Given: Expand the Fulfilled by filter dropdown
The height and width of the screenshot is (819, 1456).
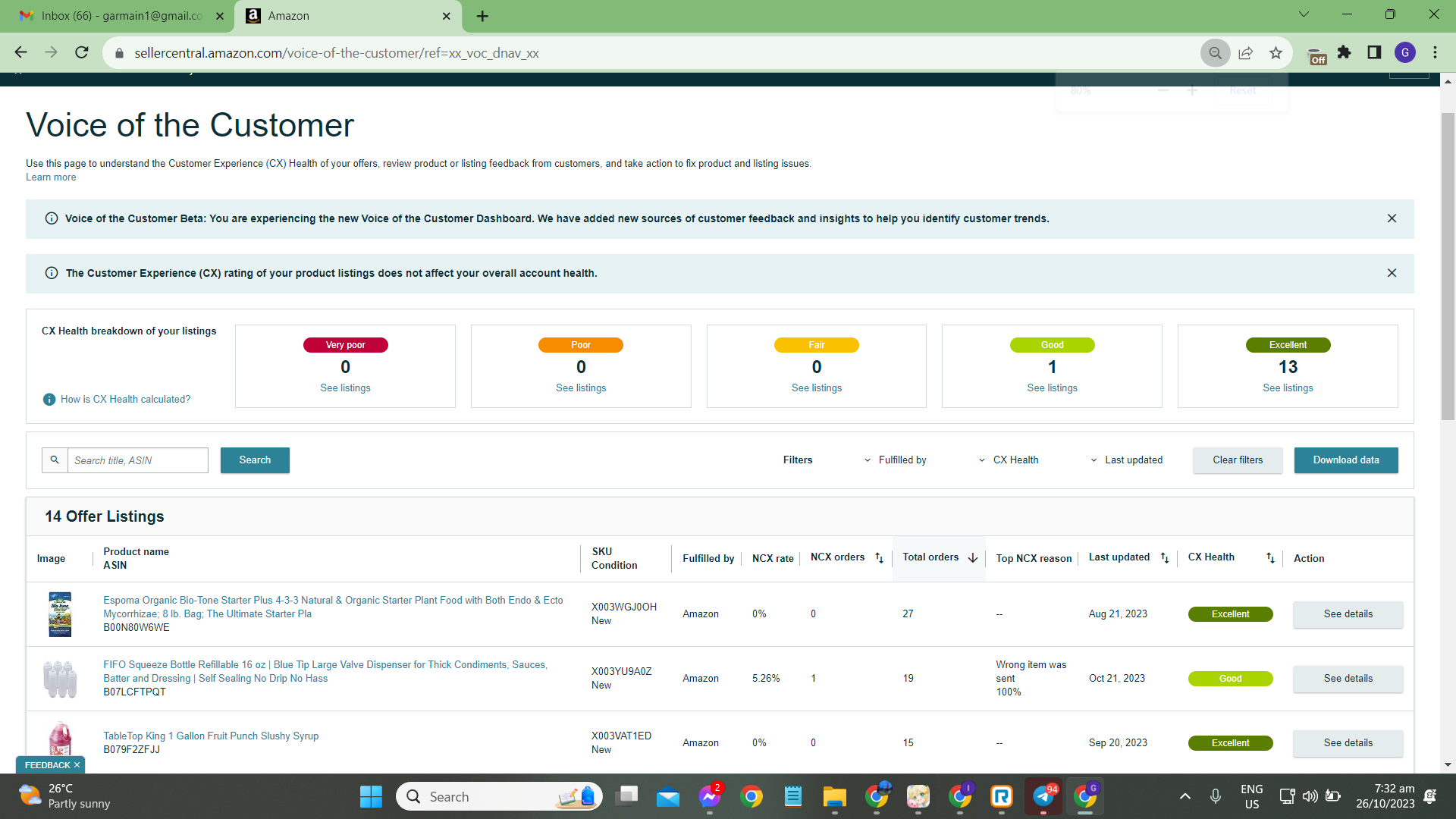Looking at the screenshot, I should [895, 460].
